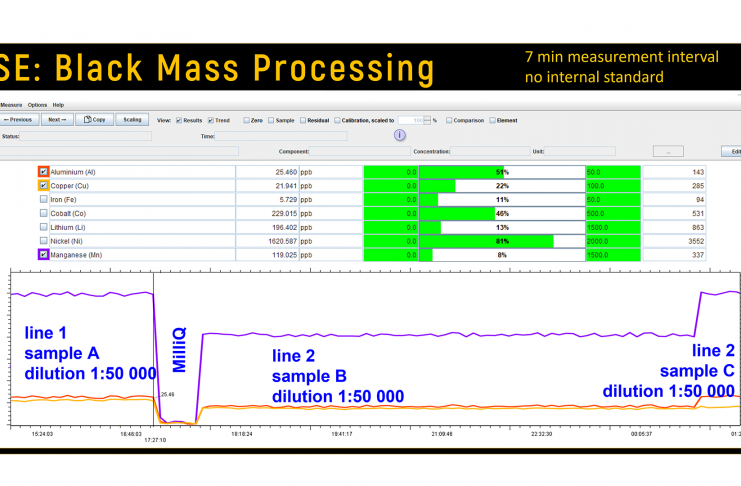The width and height of the screenshot is (741, 486).
Task: Uncheck the Aluminium (Al) trend checkbox
Action: 43,172
